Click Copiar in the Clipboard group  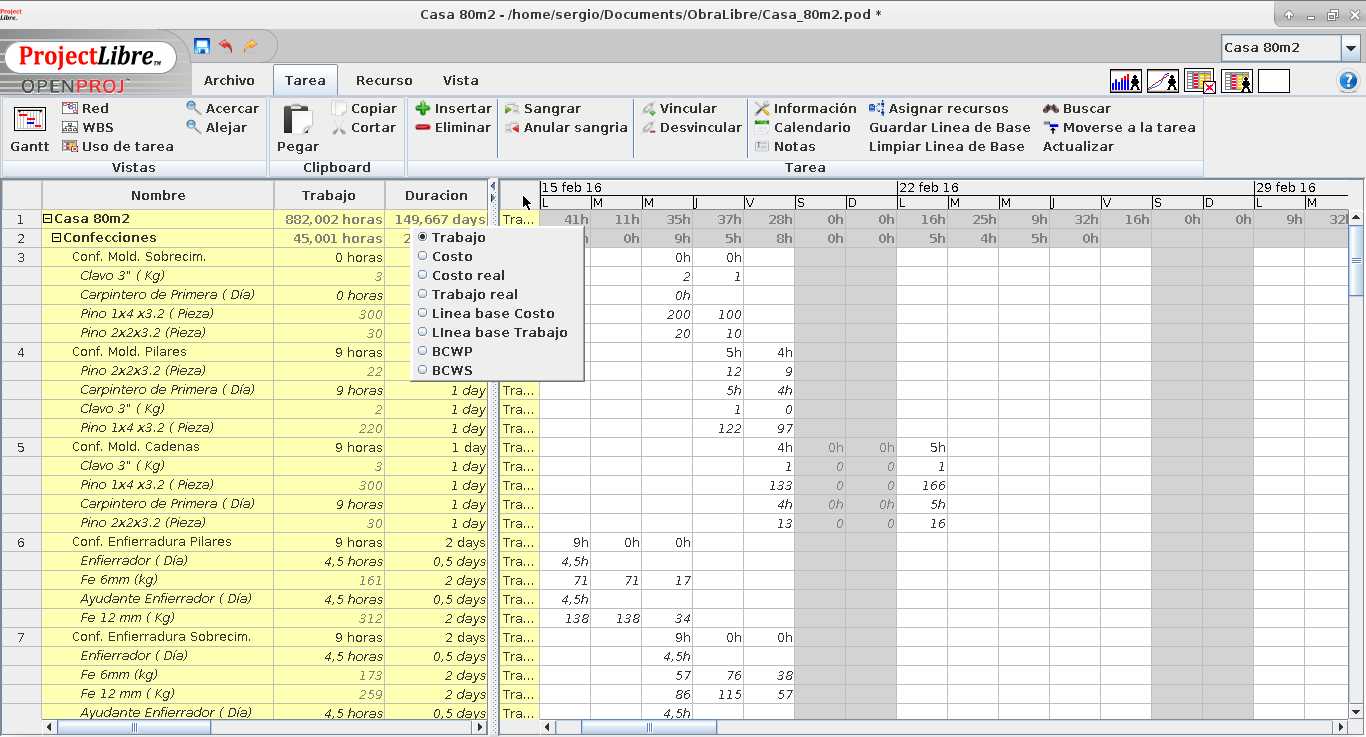click(x=365, y=108)
